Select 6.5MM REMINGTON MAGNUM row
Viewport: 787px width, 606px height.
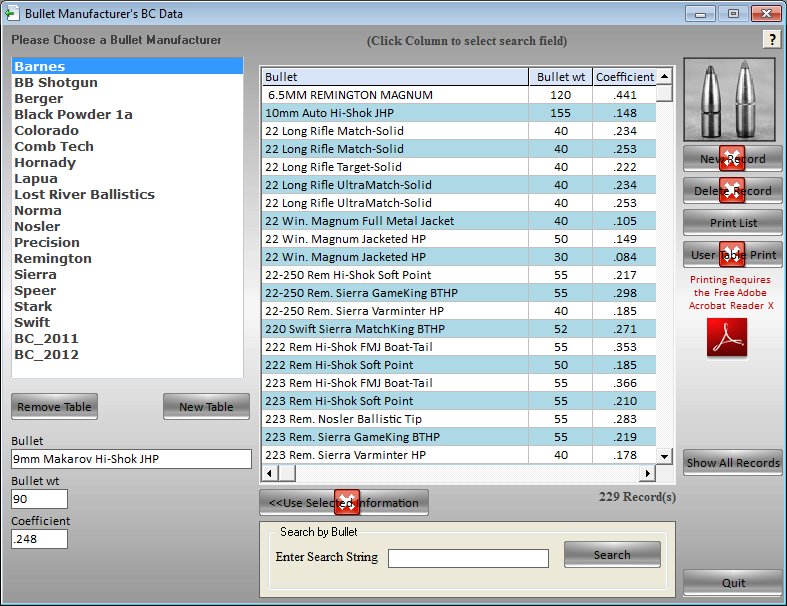(x=459, y=95)
